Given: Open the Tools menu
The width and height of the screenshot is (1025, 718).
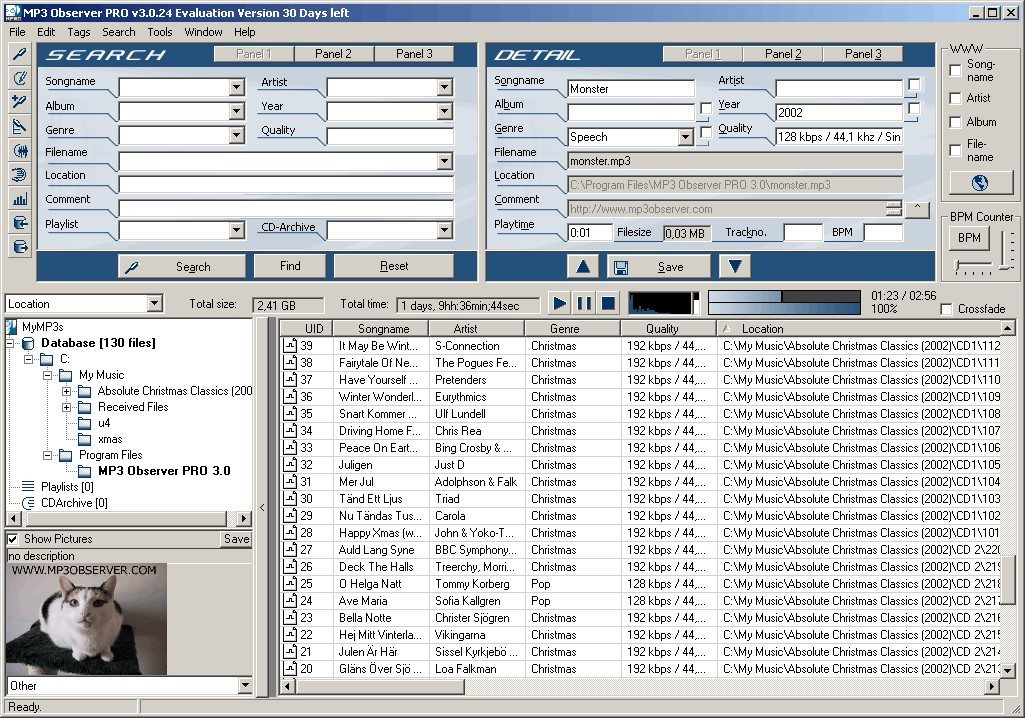Looking at the screenshot, I should (160, 32).
